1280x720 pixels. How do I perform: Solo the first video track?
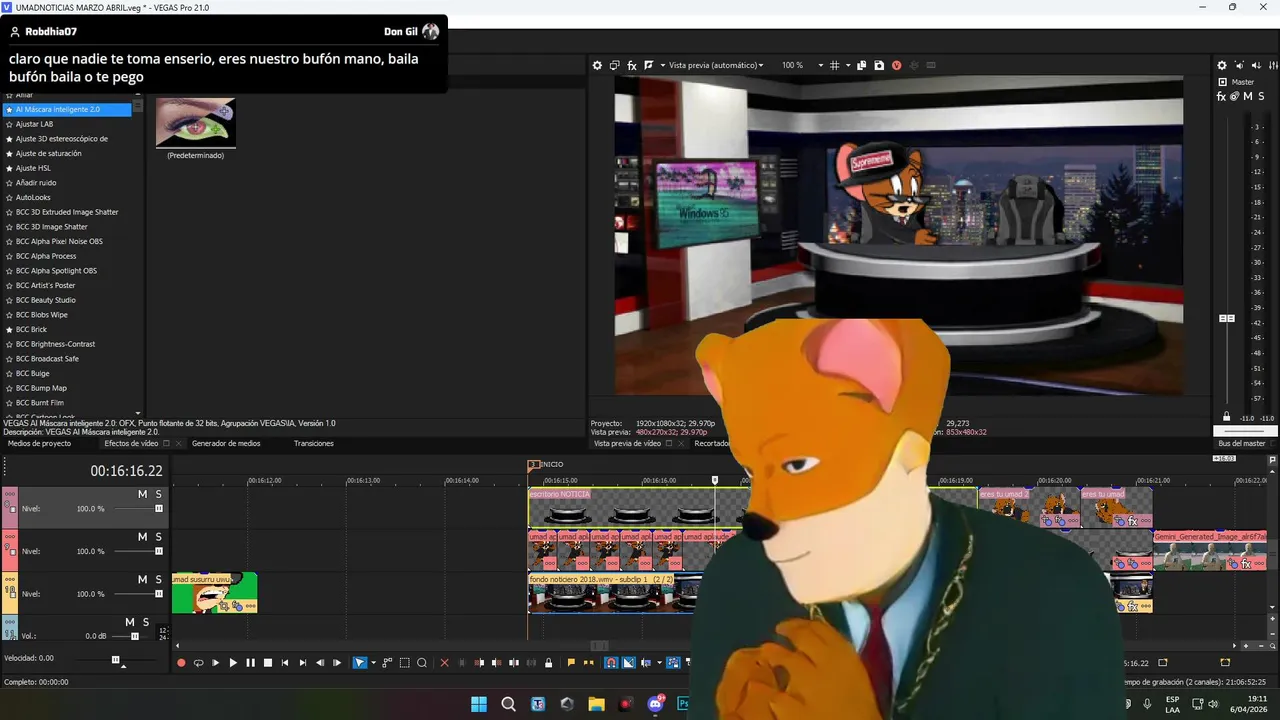(x=158, y=494)
